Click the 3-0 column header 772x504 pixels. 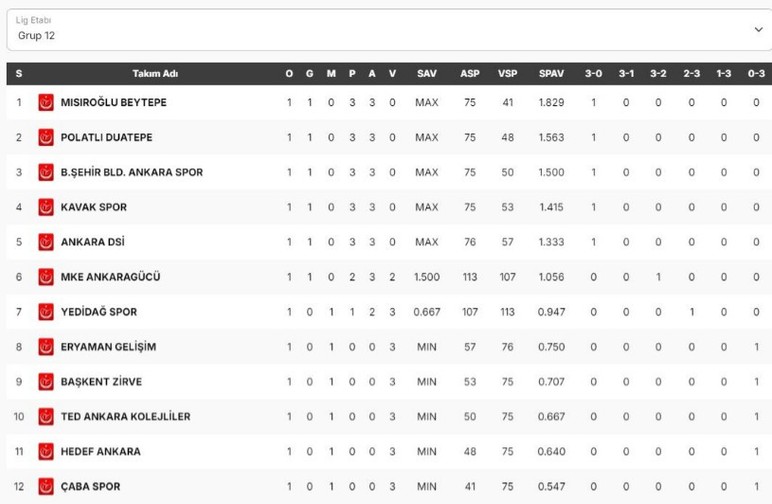point(593,73)
